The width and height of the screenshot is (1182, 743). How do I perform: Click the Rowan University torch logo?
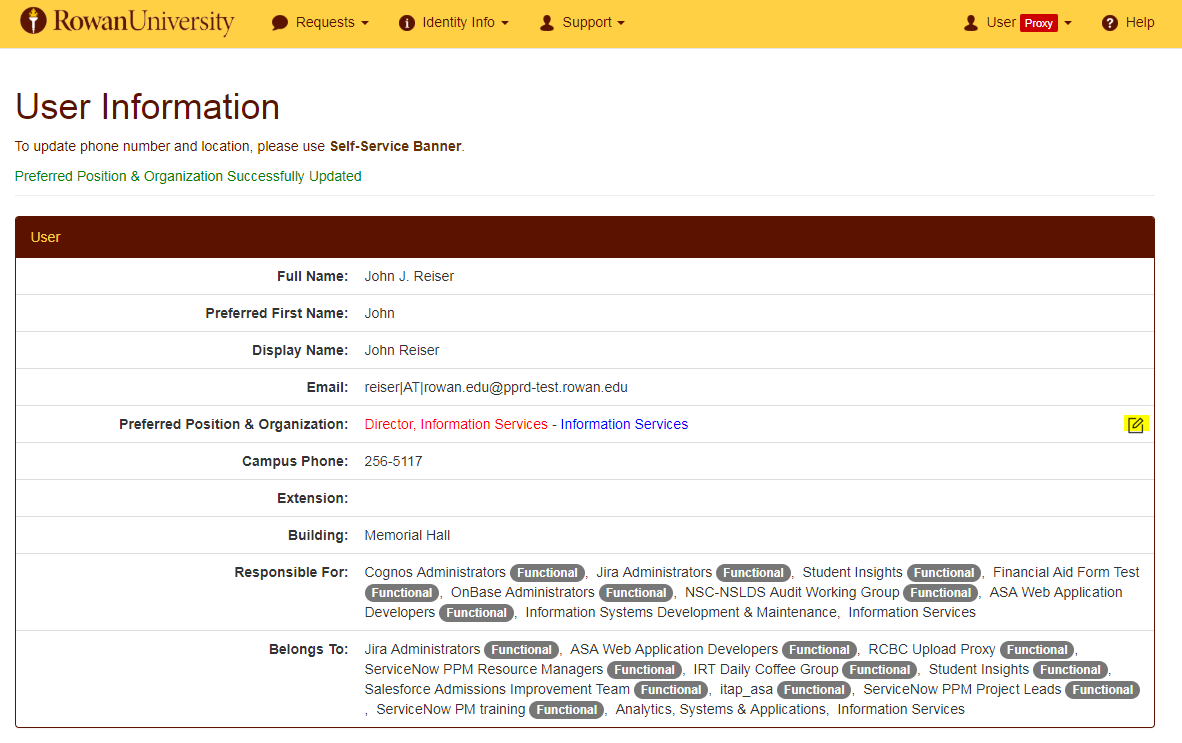[32, 21]
